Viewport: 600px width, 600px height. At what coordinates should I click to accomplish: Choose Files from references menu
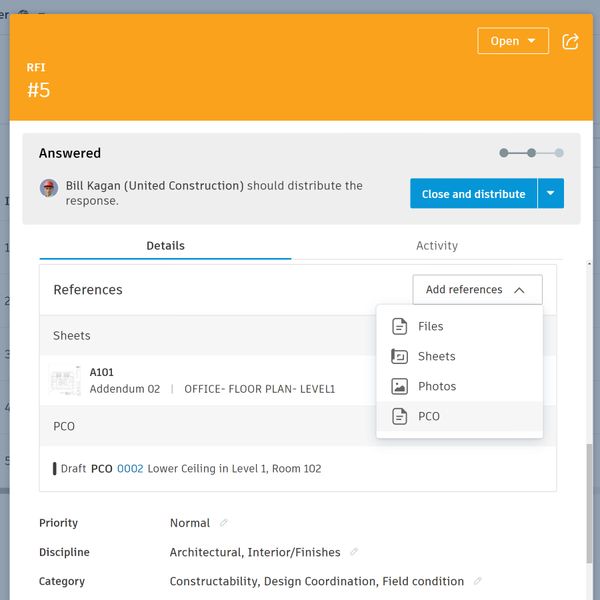(x=430, y=326)
